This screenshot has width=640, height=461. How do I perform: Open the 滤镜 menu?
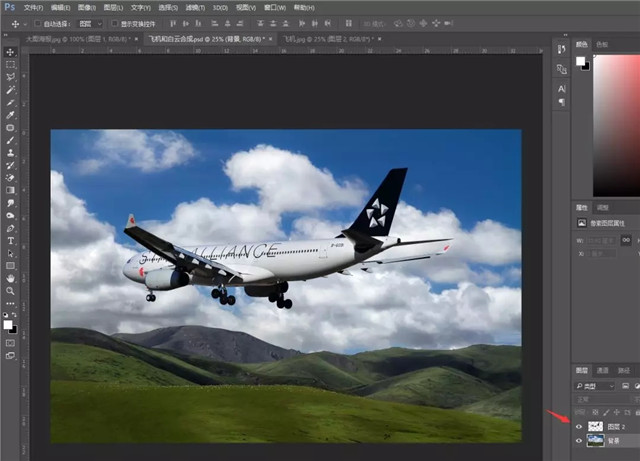point(190,7)
